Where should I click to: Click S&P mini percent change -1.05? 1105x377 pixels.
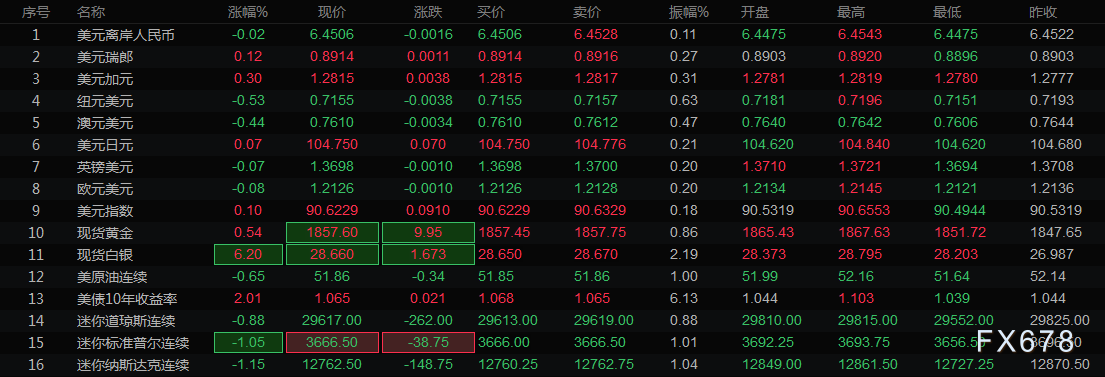click(248, 342)
